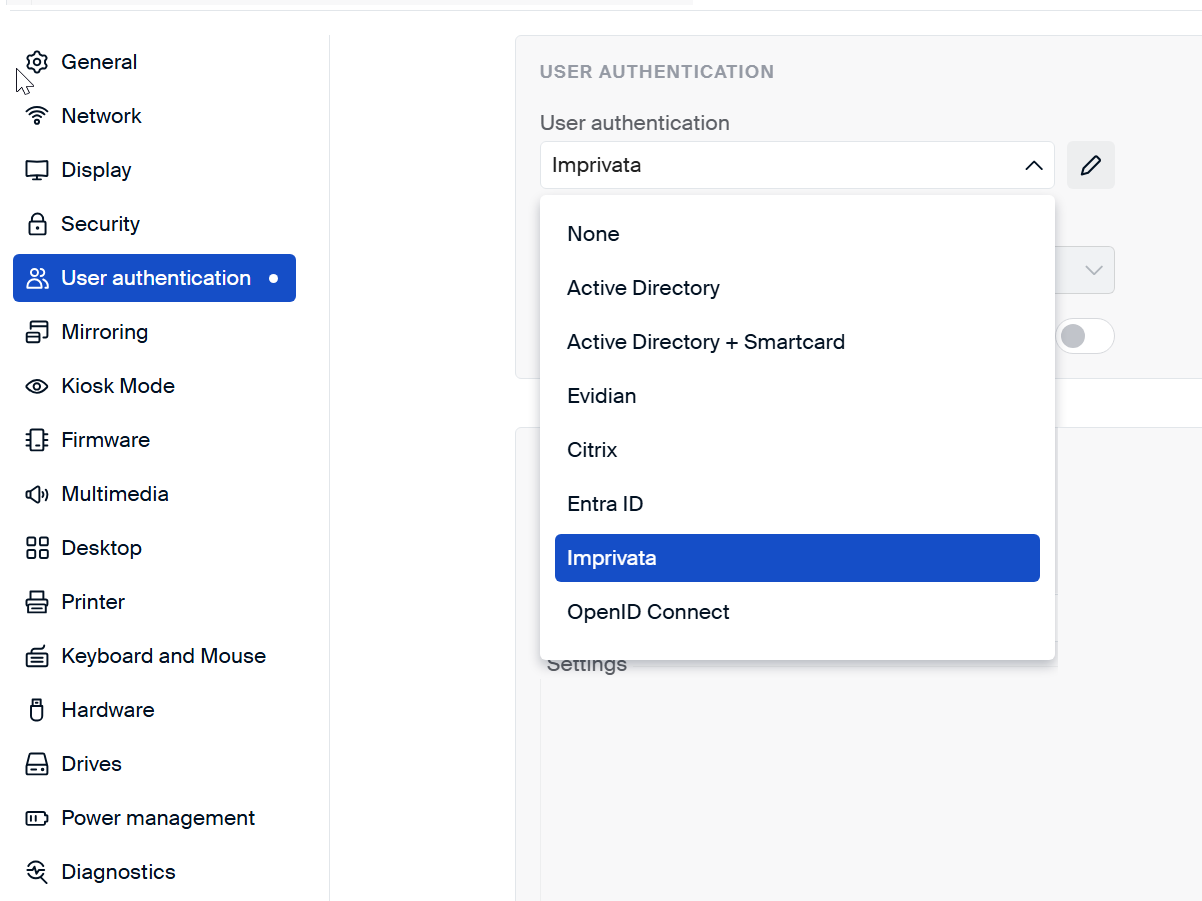Click the Display monitor icon
The width and height of the screenshot is (1202, 901).
point(37,170)
